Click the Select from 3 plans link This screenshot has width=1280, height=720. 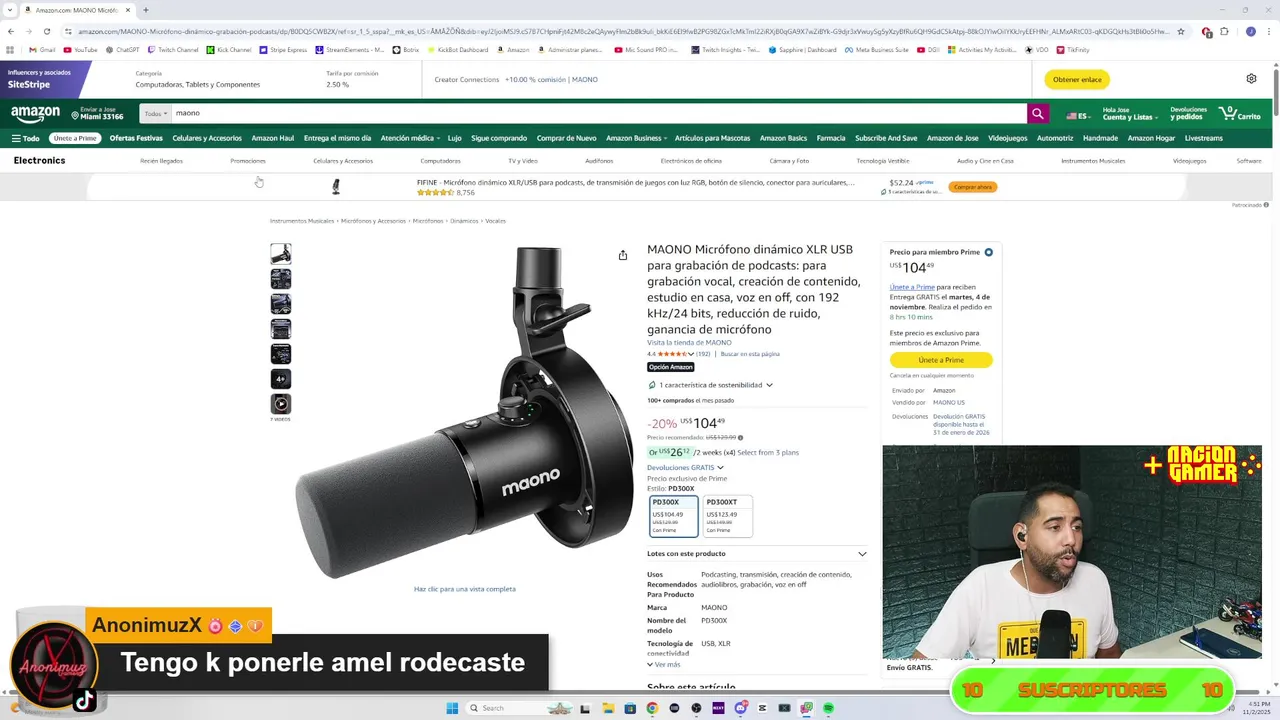[x=768, y=452]
